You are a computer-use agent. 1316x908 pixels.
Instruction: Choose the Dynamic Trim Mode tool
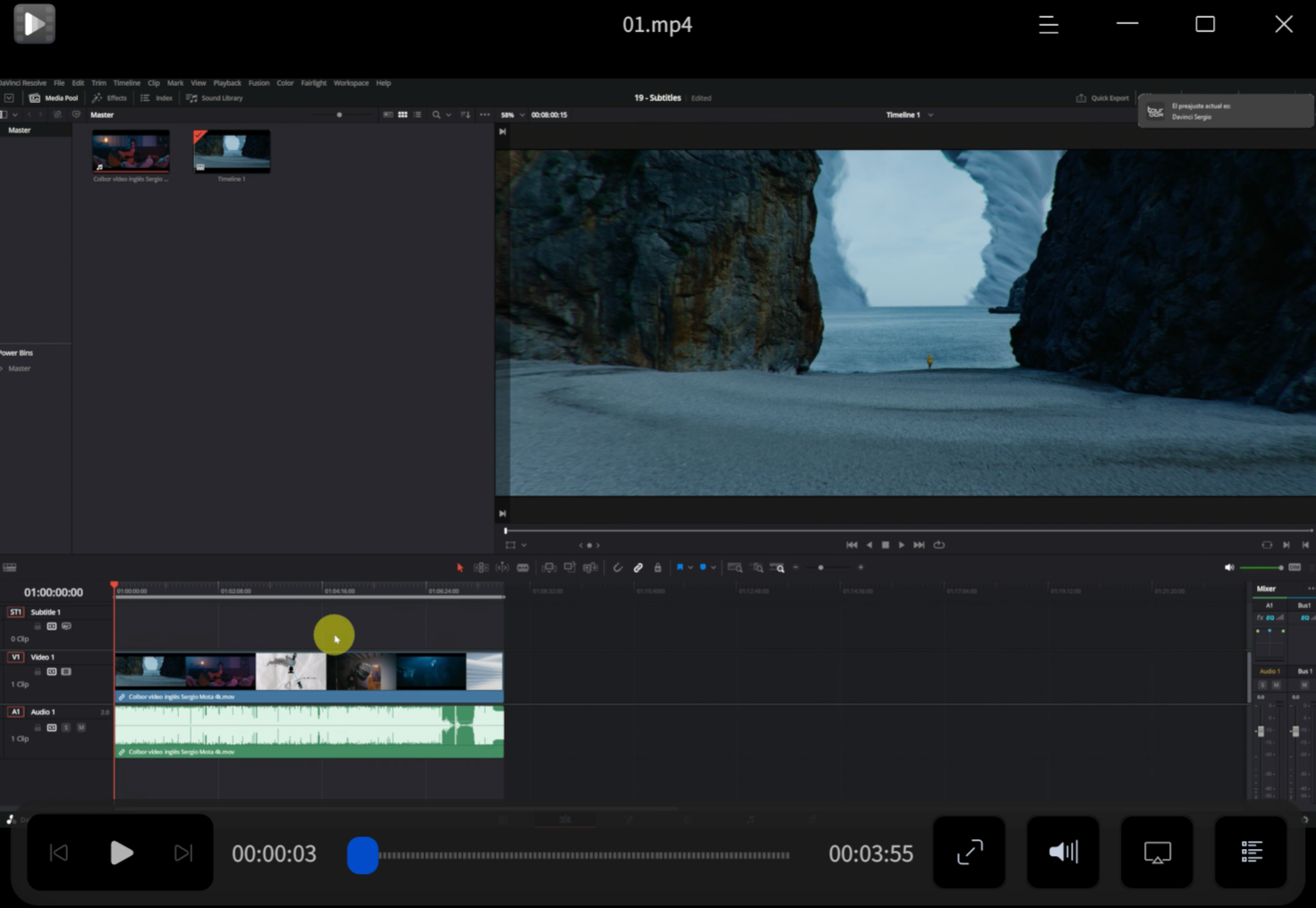(x=502, y=568)
